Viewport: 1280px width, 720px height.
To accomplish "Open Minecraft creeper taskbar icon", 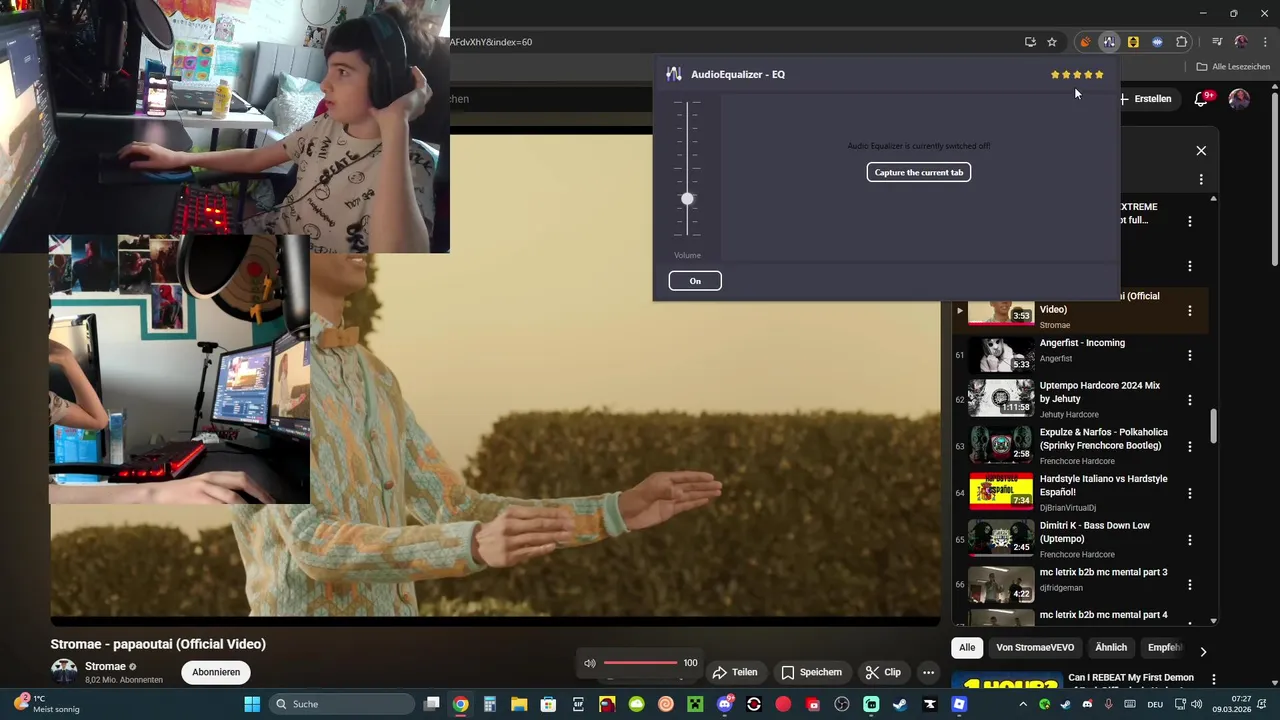I will (x=695, y=704).
